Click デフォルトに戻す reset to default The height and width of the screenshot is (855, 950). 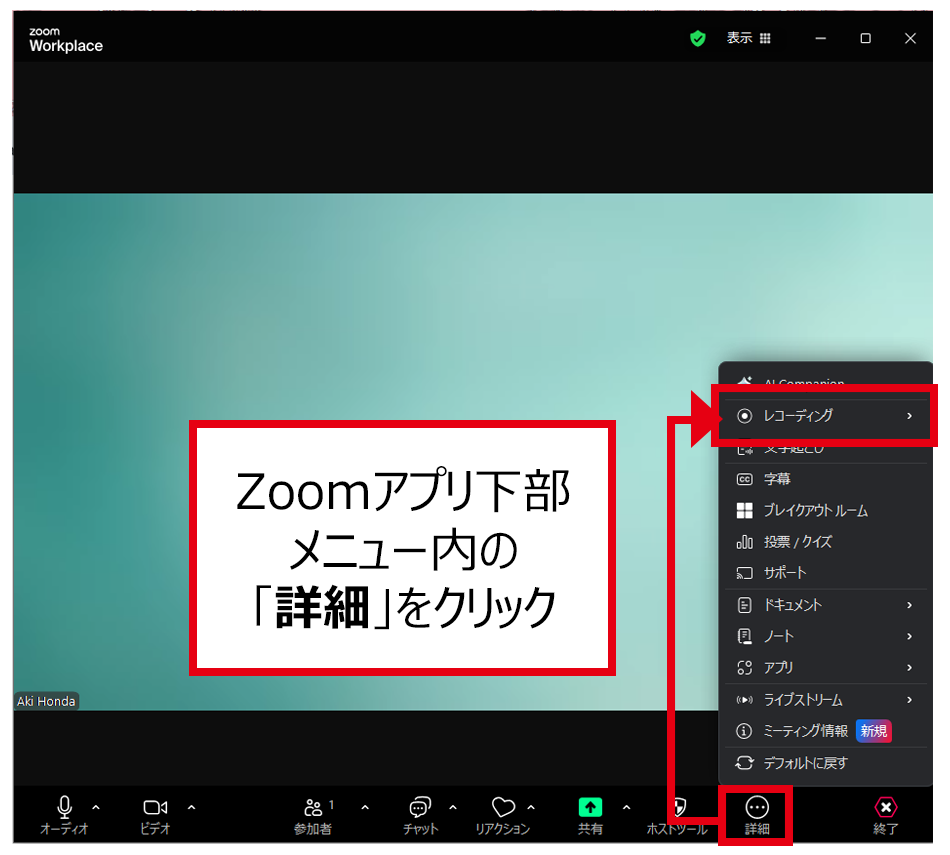825,764
